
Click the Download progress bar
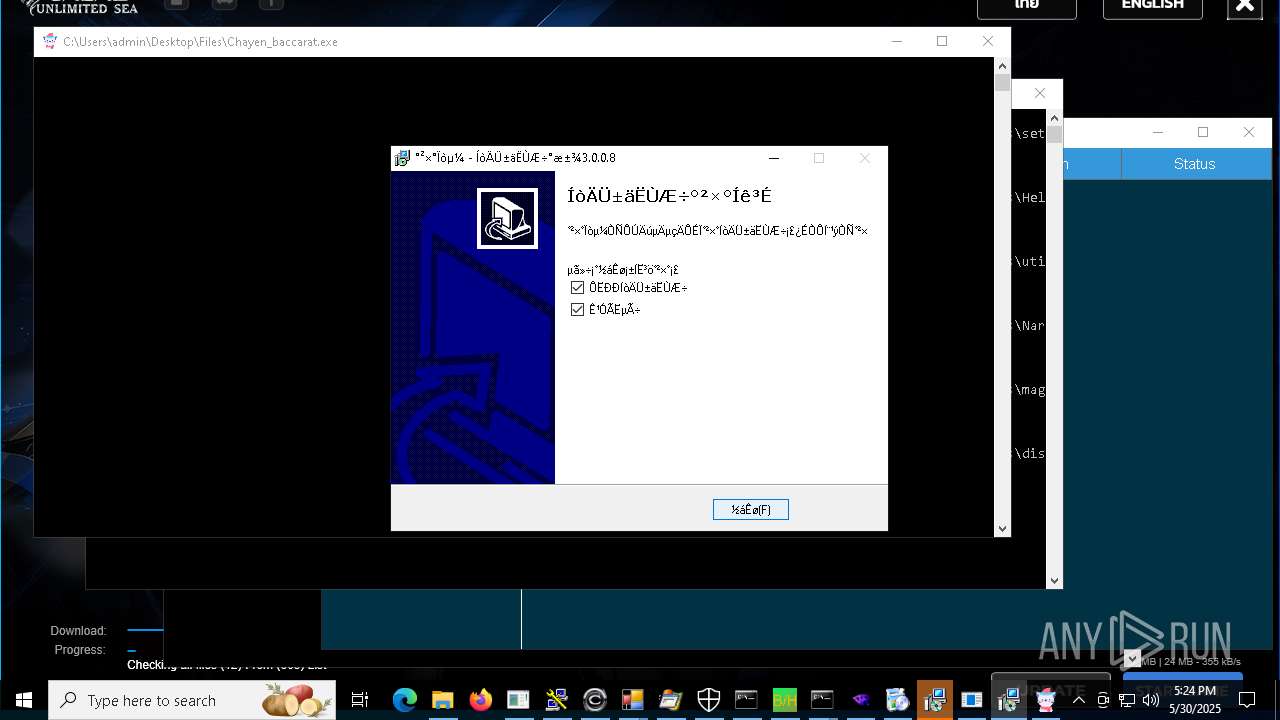[145, 630]
